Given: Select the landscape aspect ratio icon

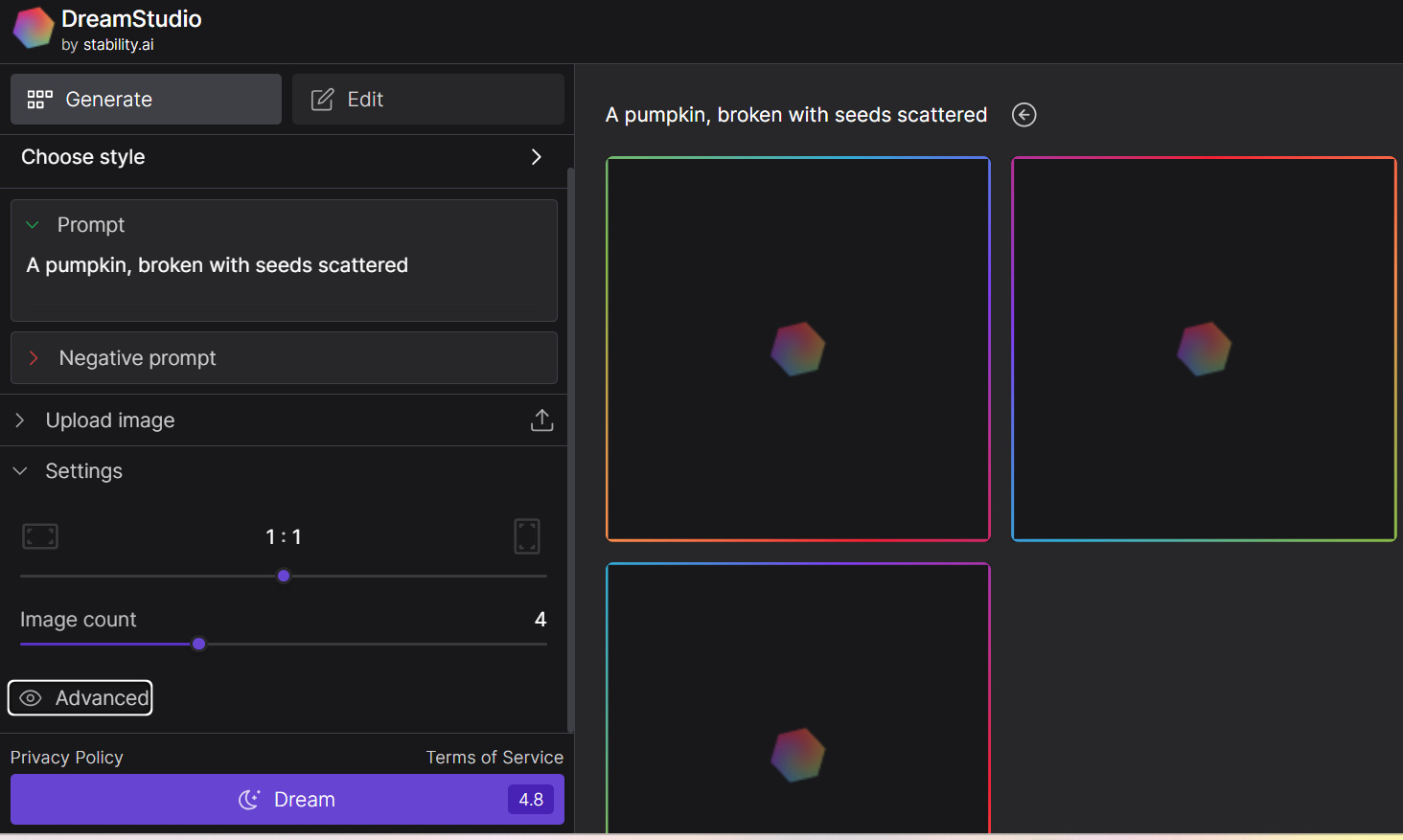Looking at the screenshot, I should (x=40, y=536).
